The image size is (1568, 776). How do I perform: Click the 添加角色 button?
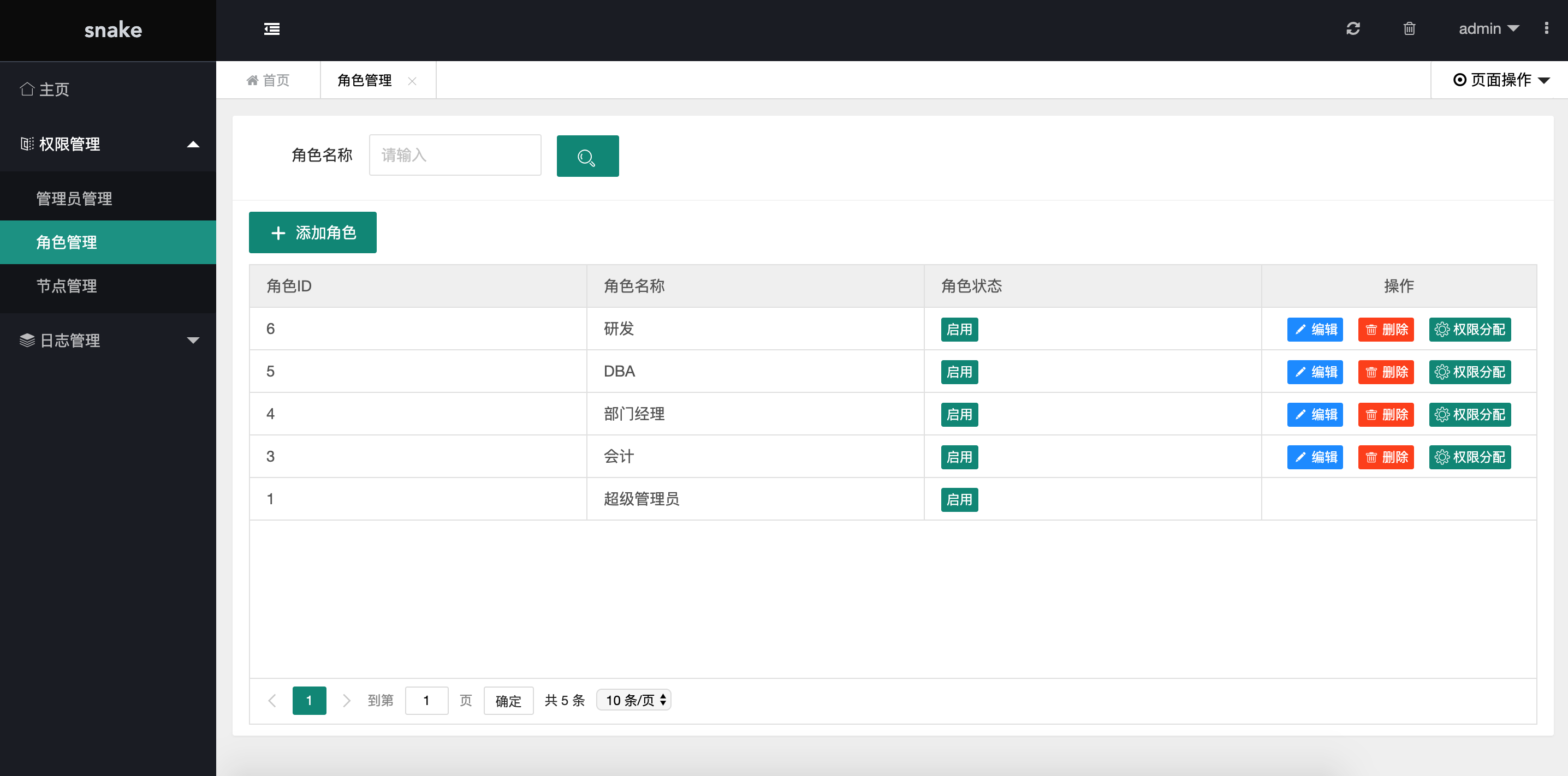(312, 232)
